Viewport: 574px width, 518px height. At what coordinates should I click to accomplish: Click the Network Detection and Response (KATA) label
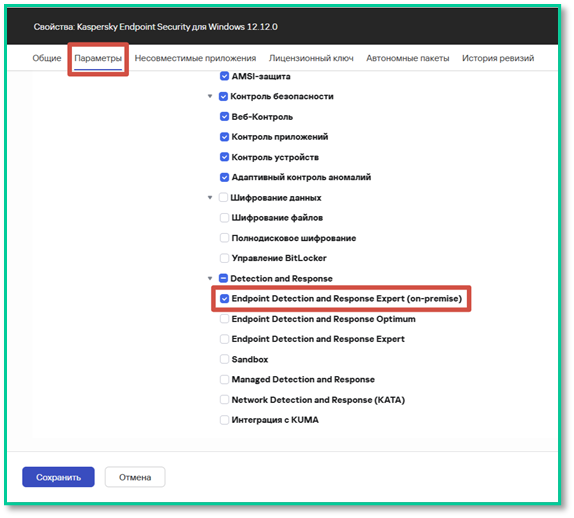tap(318, 399)
